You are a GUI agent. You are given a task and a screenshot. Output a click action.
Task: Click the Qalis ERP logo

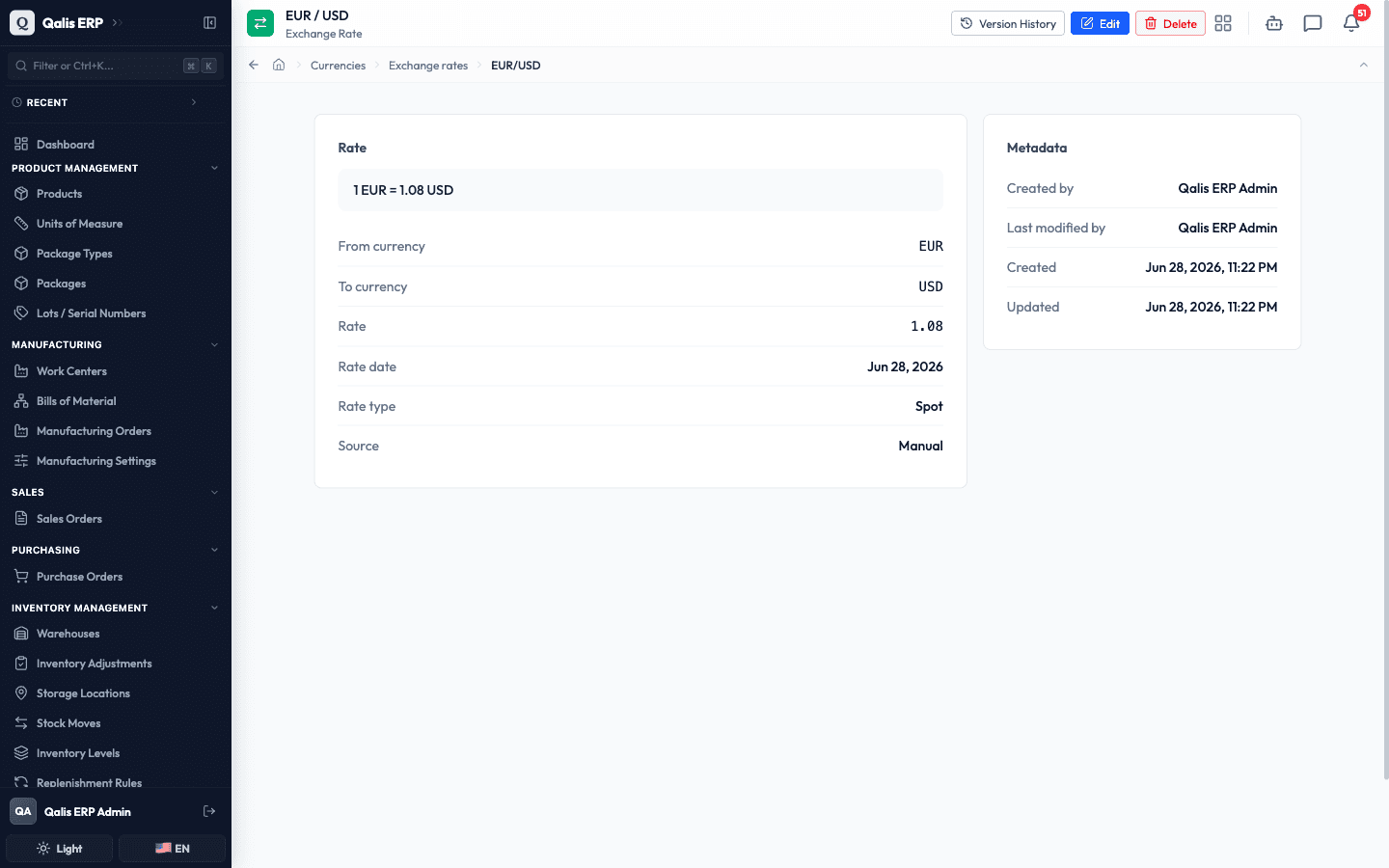22,22
